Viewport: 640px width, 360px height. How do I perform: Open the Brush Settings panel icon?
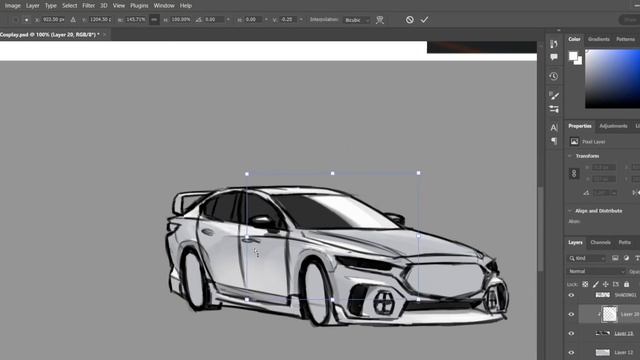[554, 109]
